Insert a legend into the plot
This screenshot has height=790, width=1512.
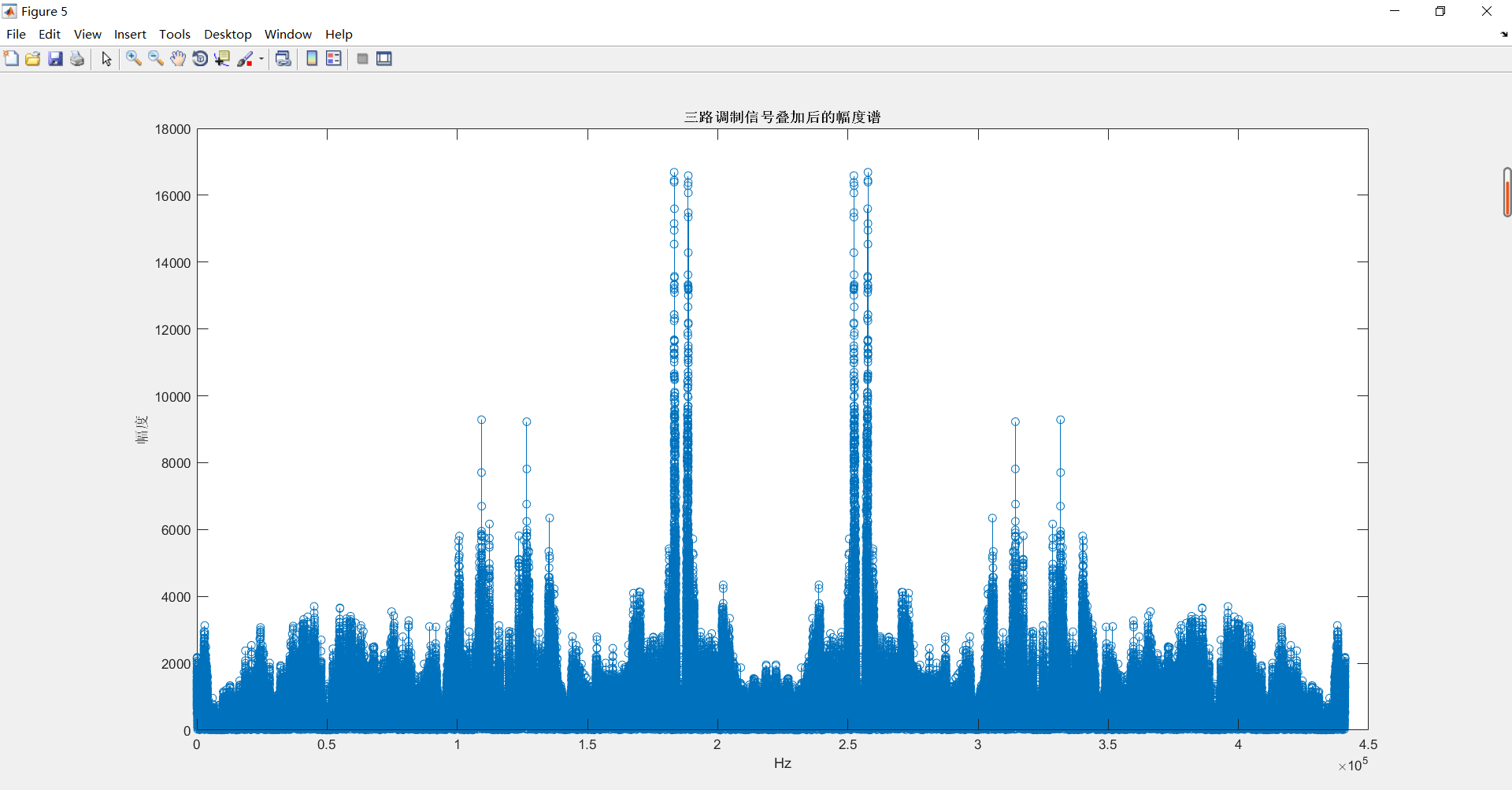point(334,59)
